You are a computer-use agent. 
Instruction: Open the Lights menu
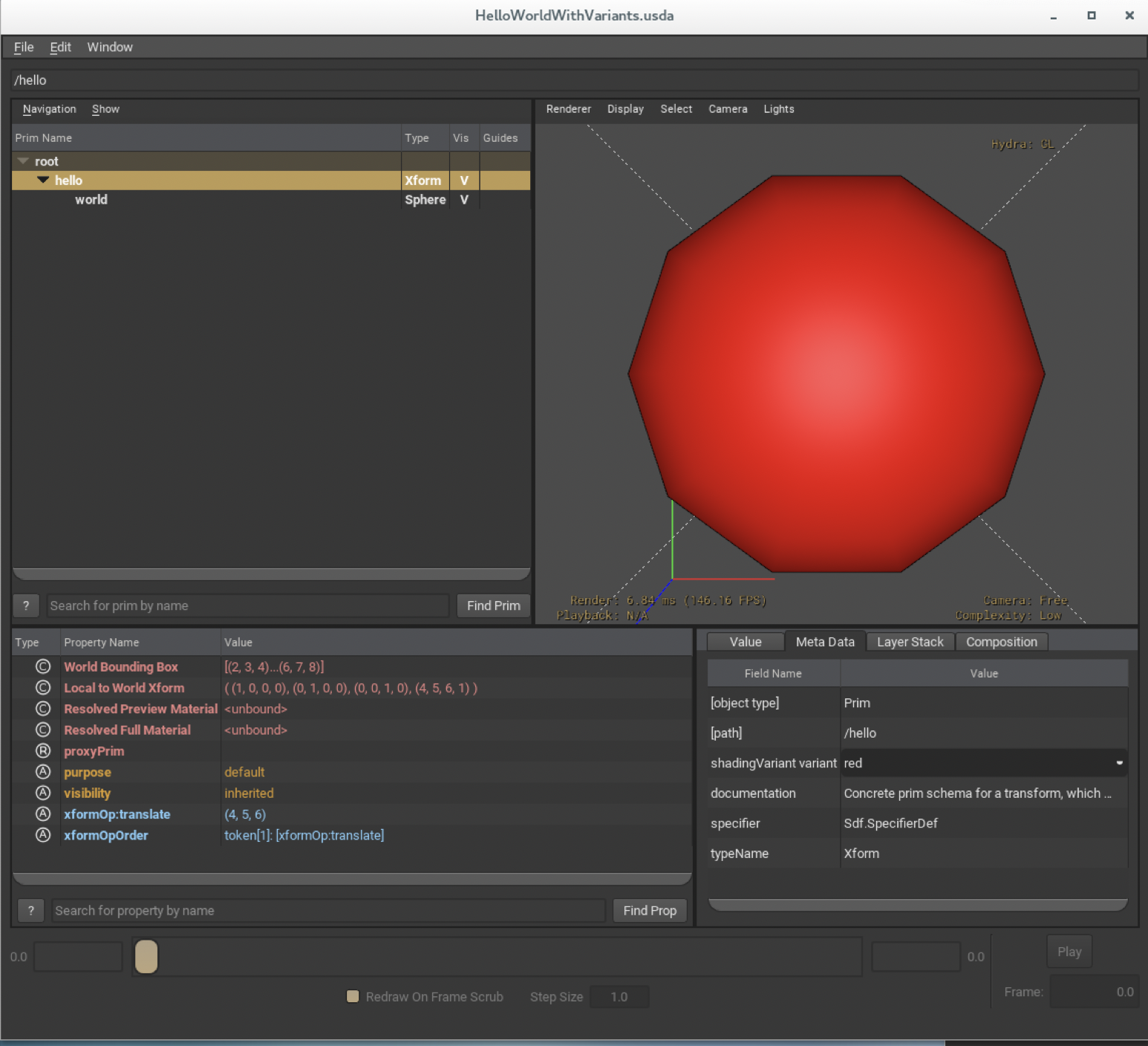tap(779, 109)
